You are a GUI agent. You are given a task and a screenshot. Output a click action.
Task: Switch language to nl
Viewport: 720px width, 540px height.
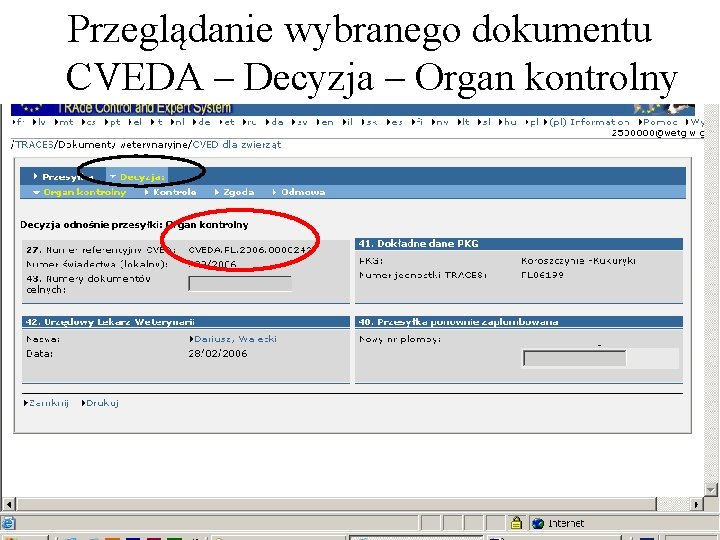click(x=177, y=122)
